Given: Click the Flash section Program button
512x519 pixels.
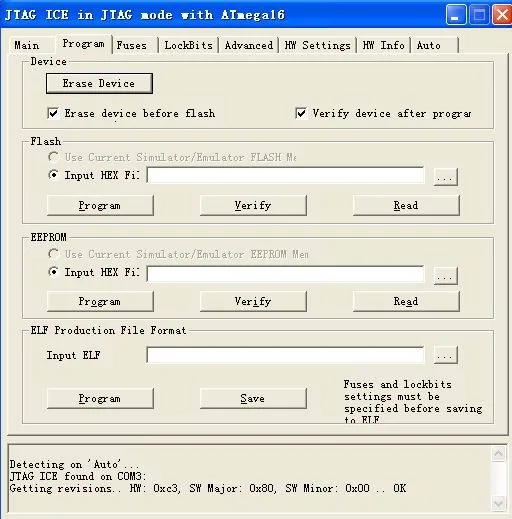Looking at the screenshot, I should coord(100,206).
